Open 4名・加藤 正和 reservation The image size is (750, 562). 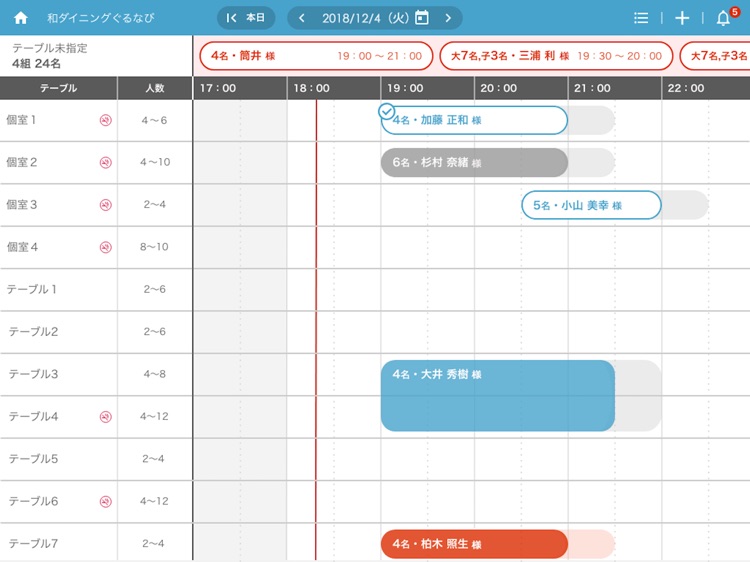point(474,120)
